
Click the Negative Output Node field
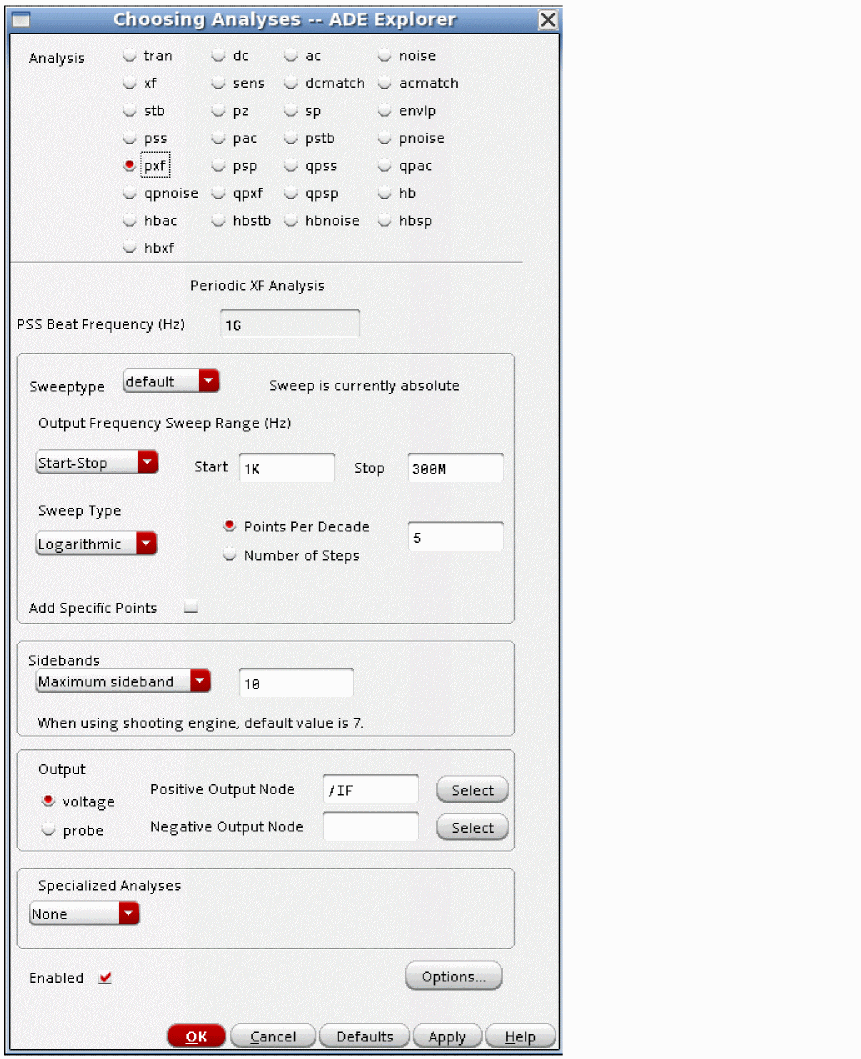tap(371, 827)
